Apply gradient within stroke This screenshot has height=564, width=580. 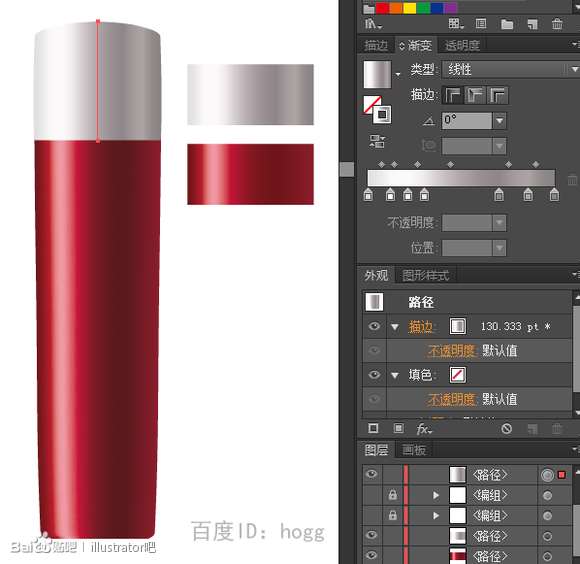tap(453, 95)
